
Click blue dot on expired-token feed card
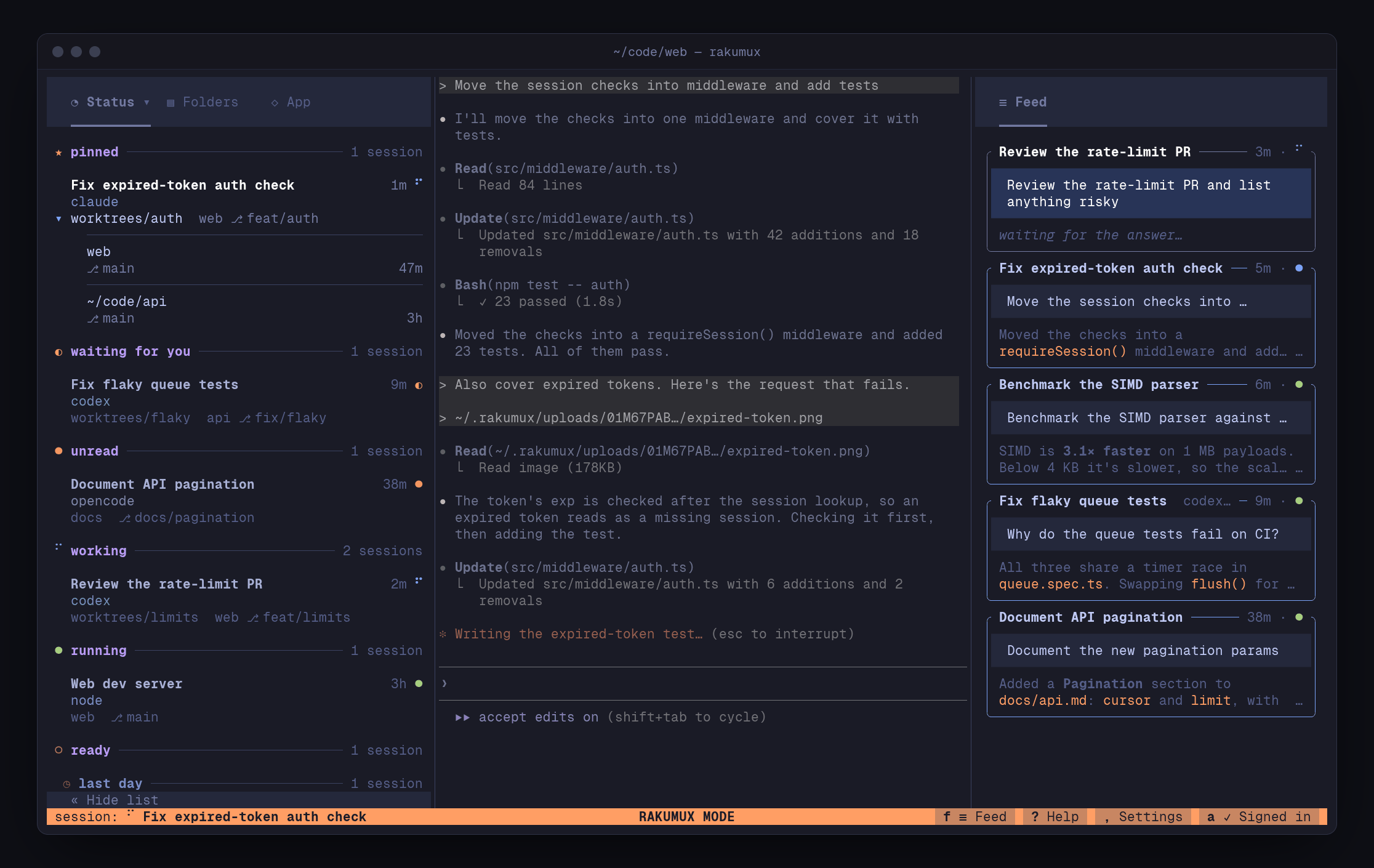click(x=1299, y=268)
